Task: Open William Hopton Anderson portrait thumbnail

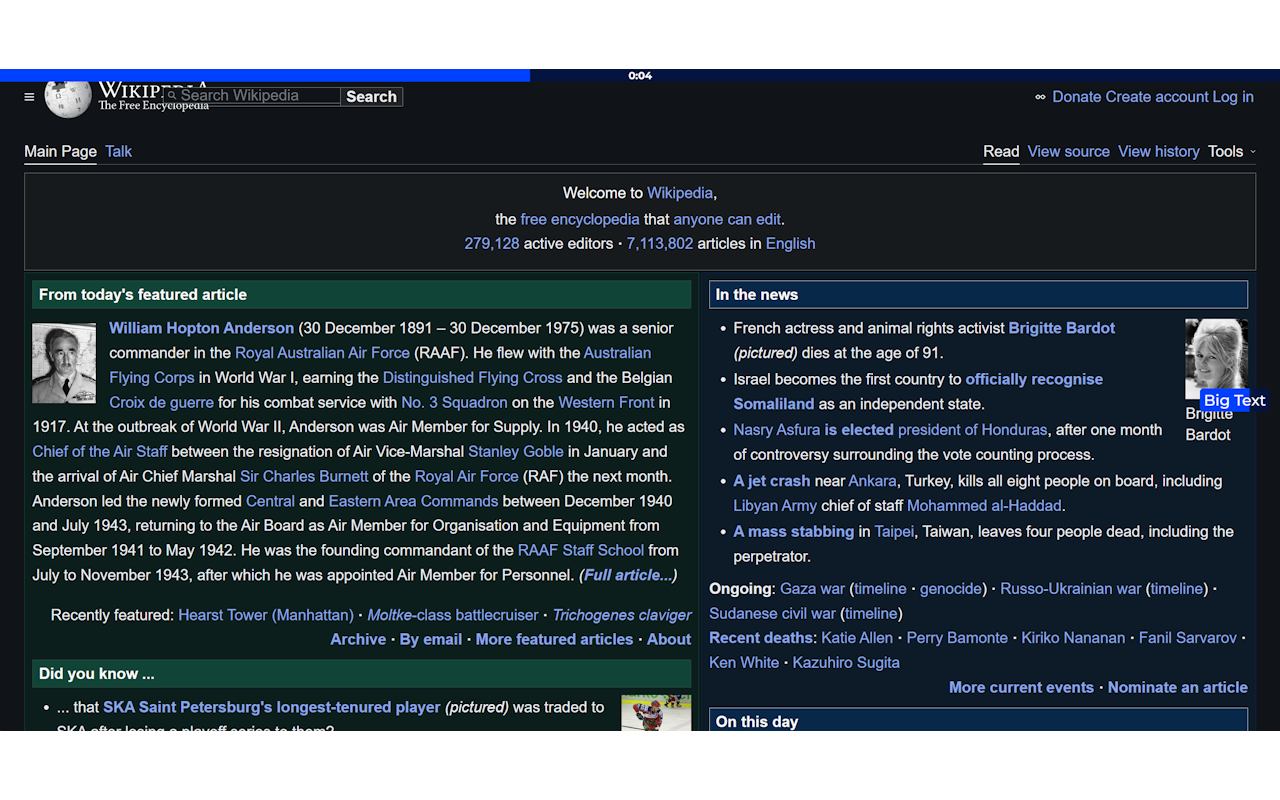Action: coord(64,363)
